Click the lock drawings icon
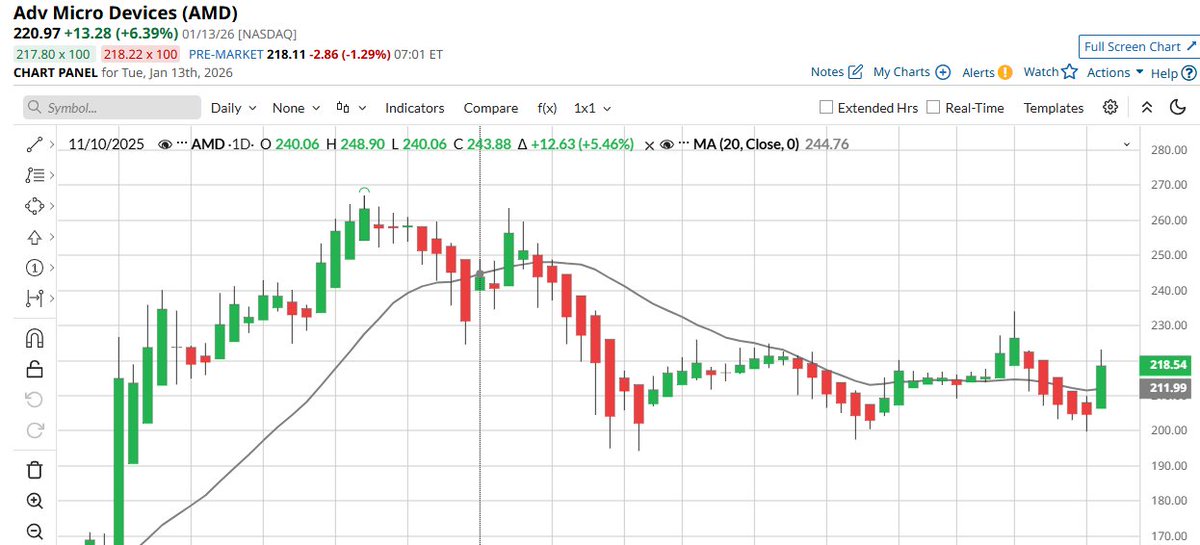The height and width of the screenshot is (545, 1200). tap(34, 369)
